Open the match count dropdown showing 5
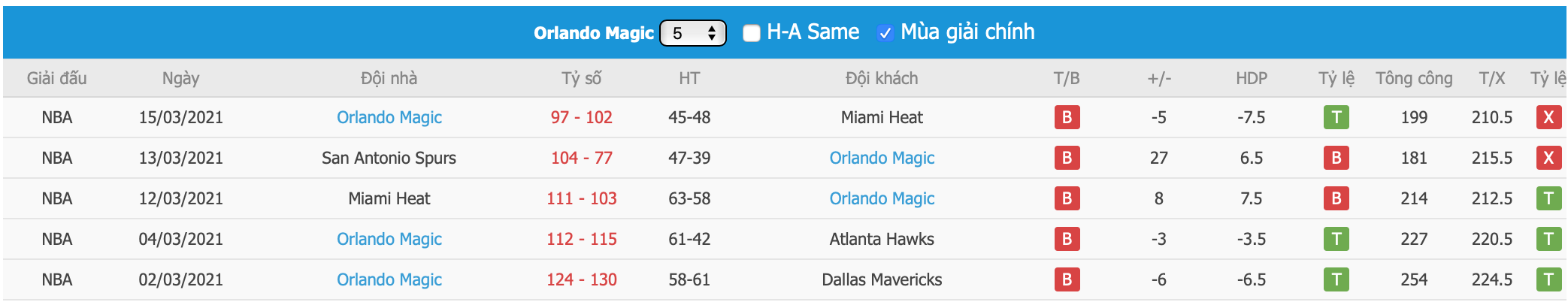1568x305 pixels. click(x=692, y=33)
